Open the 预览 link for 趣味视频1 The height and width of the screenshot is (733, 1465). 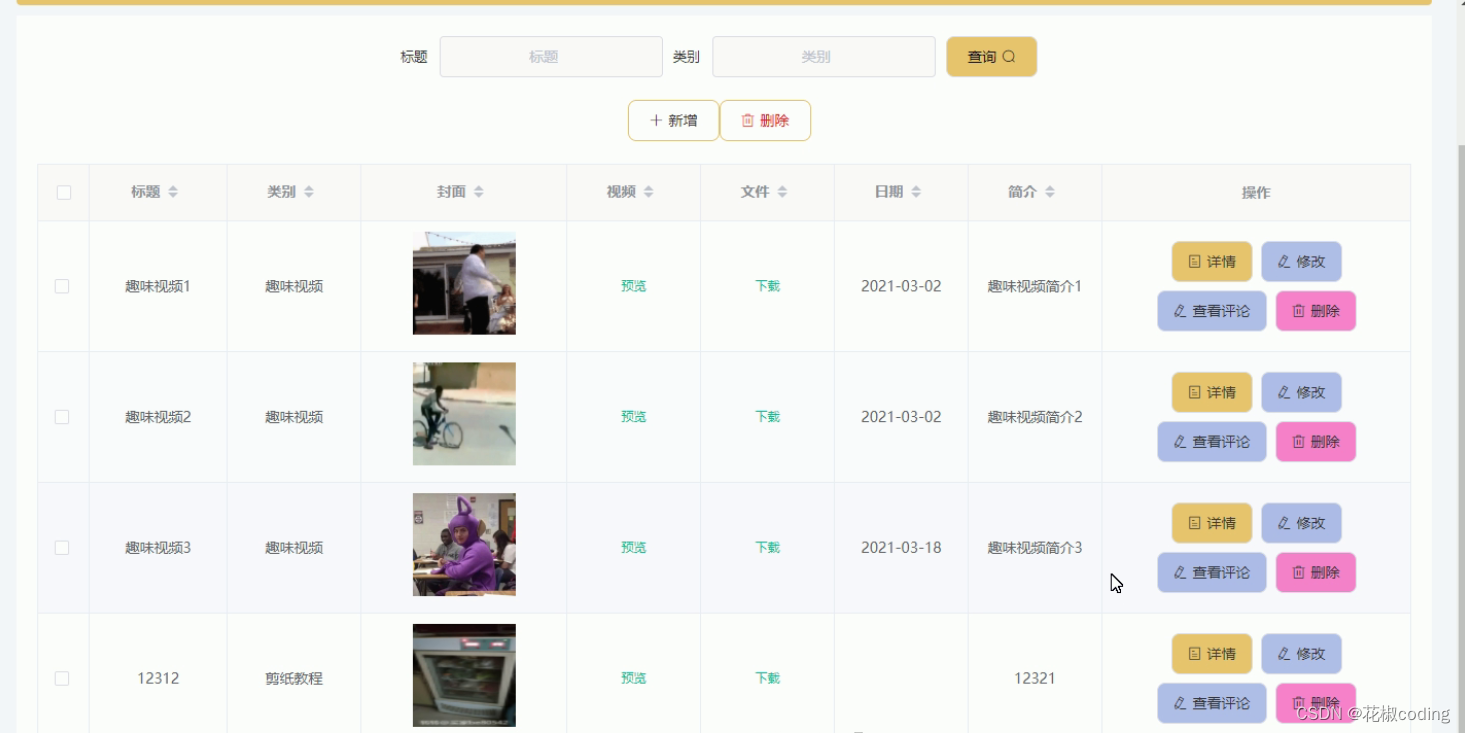(x=632, y=286)
